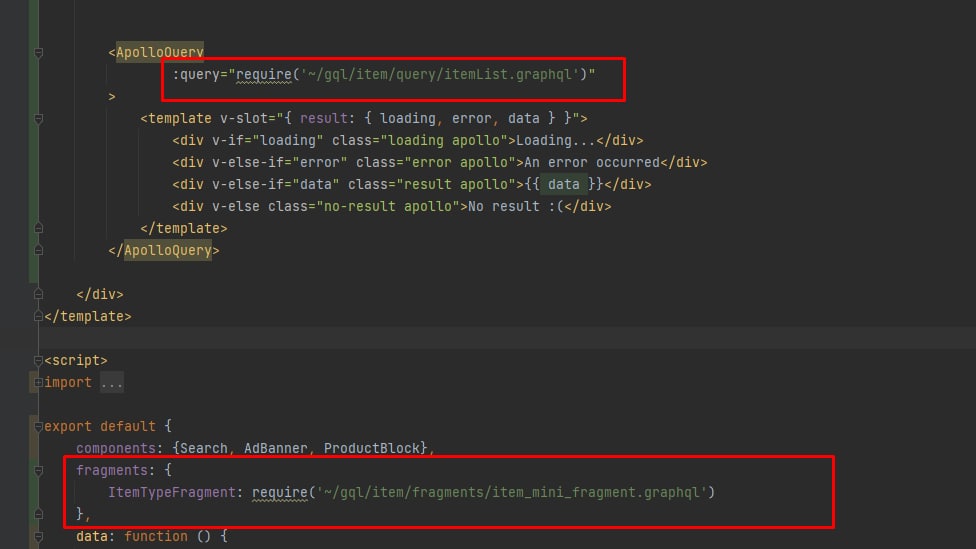
Task: Toggle fold at fragments closing brace
Action: click(38, 514)
